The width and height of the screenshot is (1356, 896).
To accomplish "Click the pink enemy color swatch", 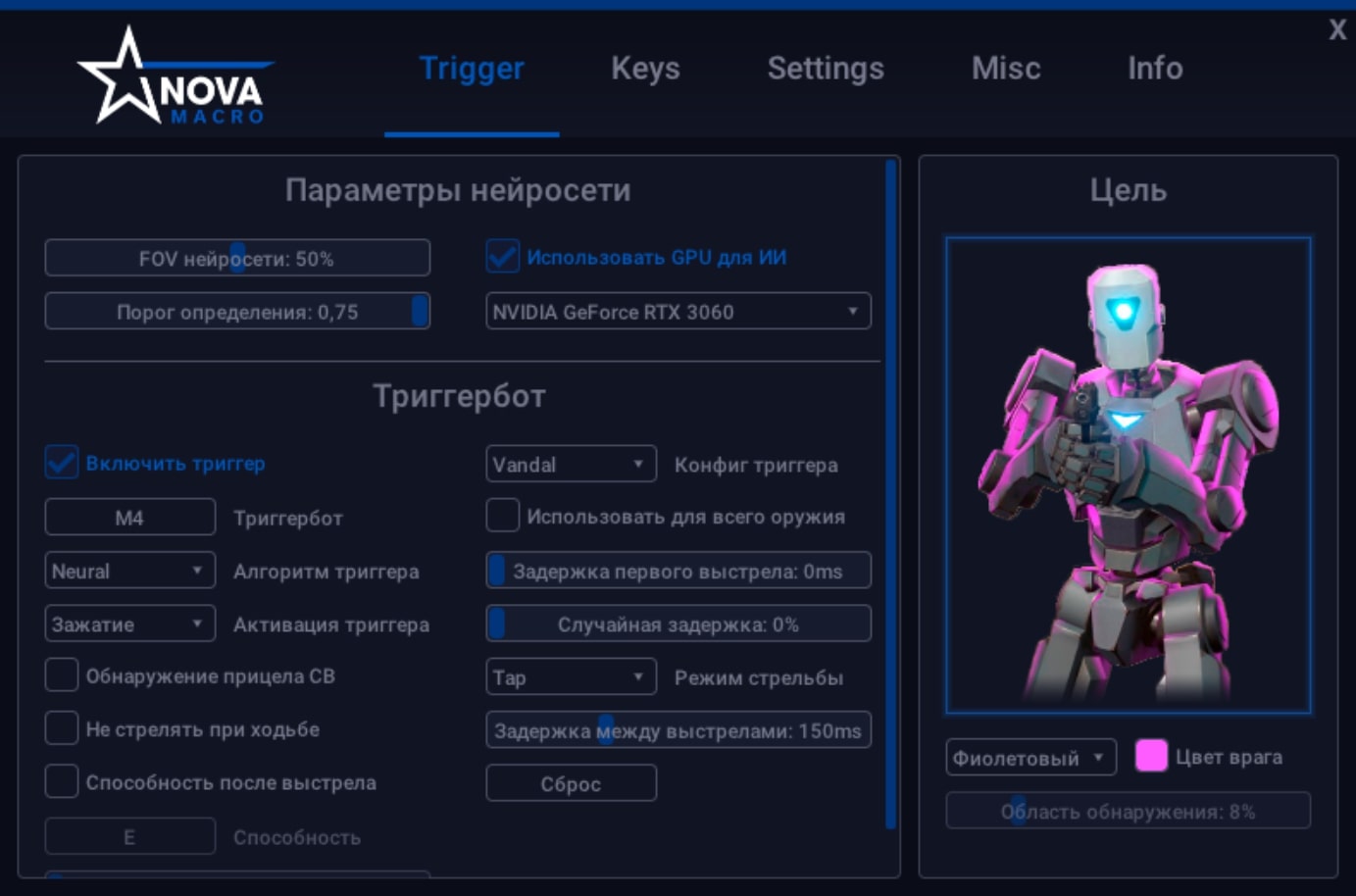I will (1150, 756).
